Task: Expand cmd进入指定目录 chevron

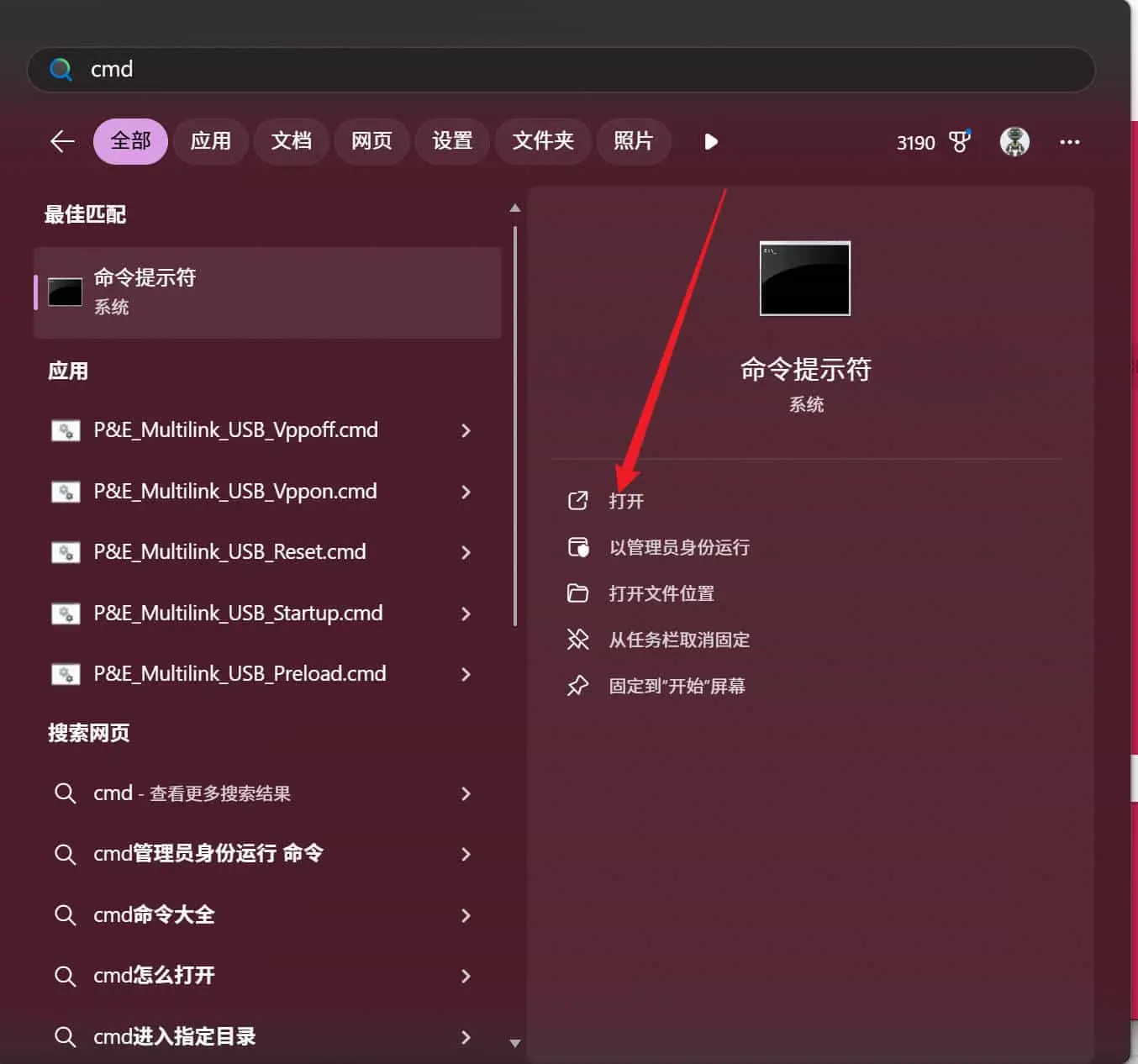Action: coord(466,1037)
